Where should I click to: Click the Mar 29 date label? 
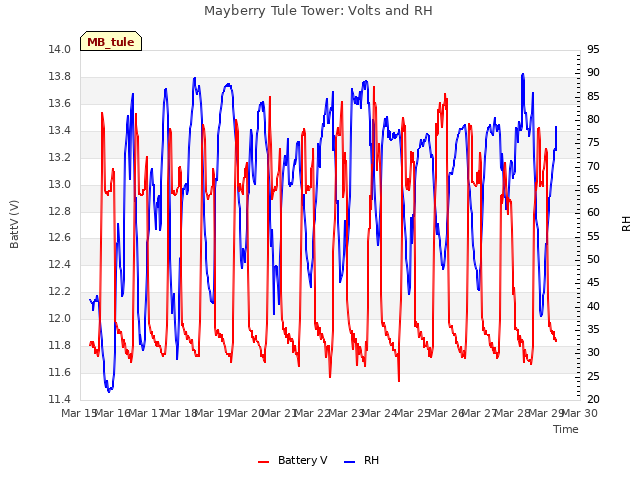coord(547,413)
